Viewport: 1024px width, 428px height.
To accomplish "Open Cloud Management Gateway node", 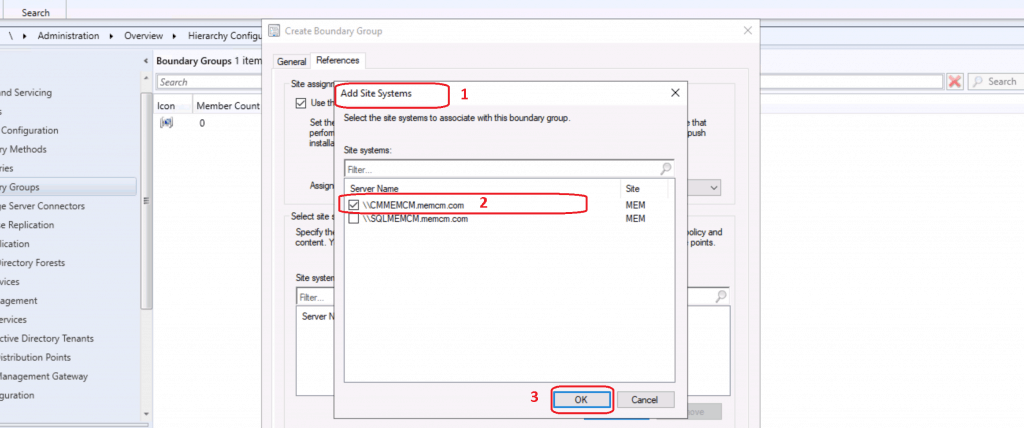I will click(x=44, y=376).
